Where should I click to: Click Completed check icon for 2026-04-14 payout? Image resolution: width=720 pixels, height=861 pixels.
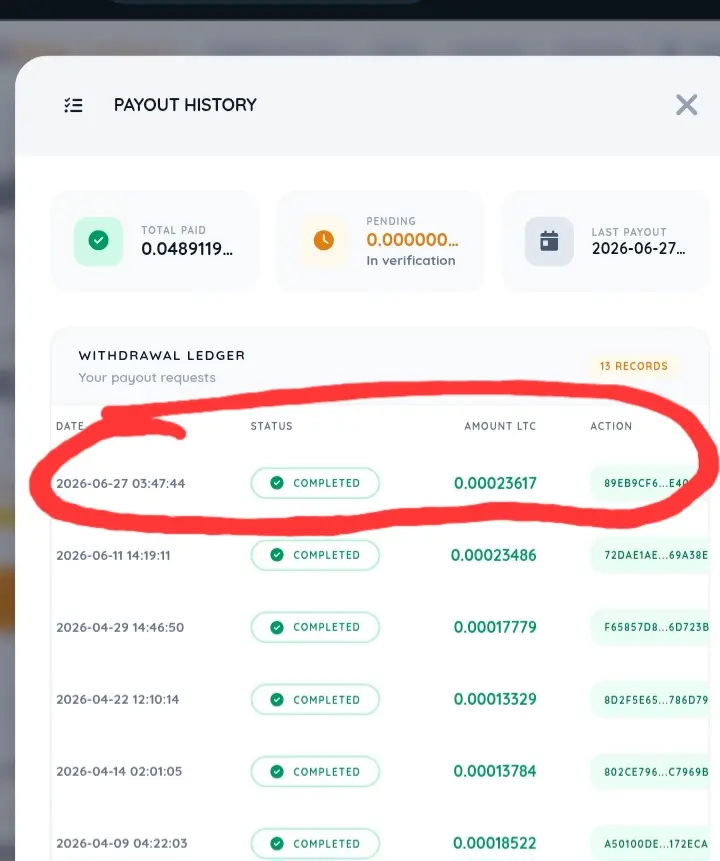(277, 771)
